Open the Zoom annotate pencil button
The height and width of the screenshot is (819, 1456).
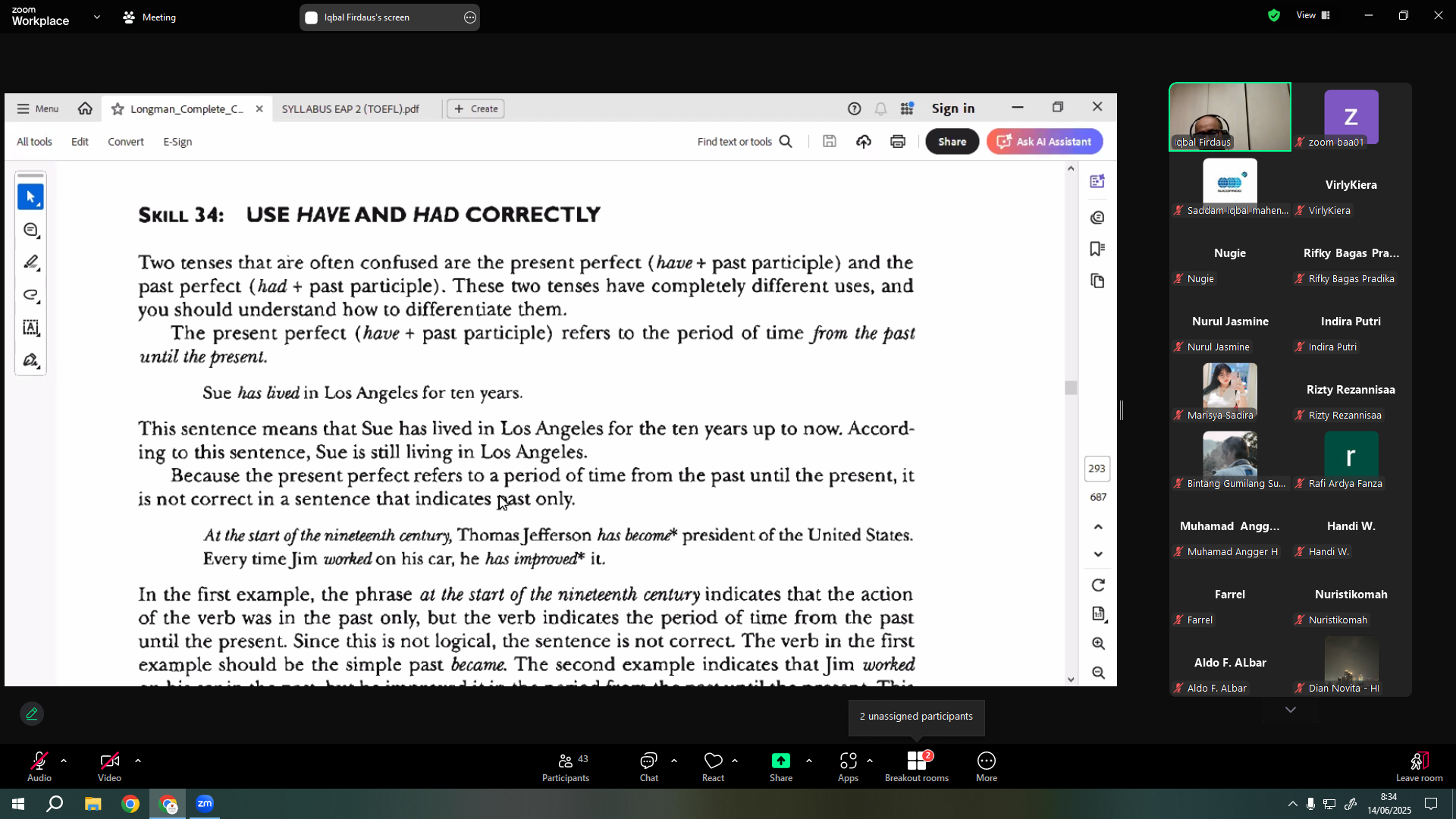(x=32, y=714)
